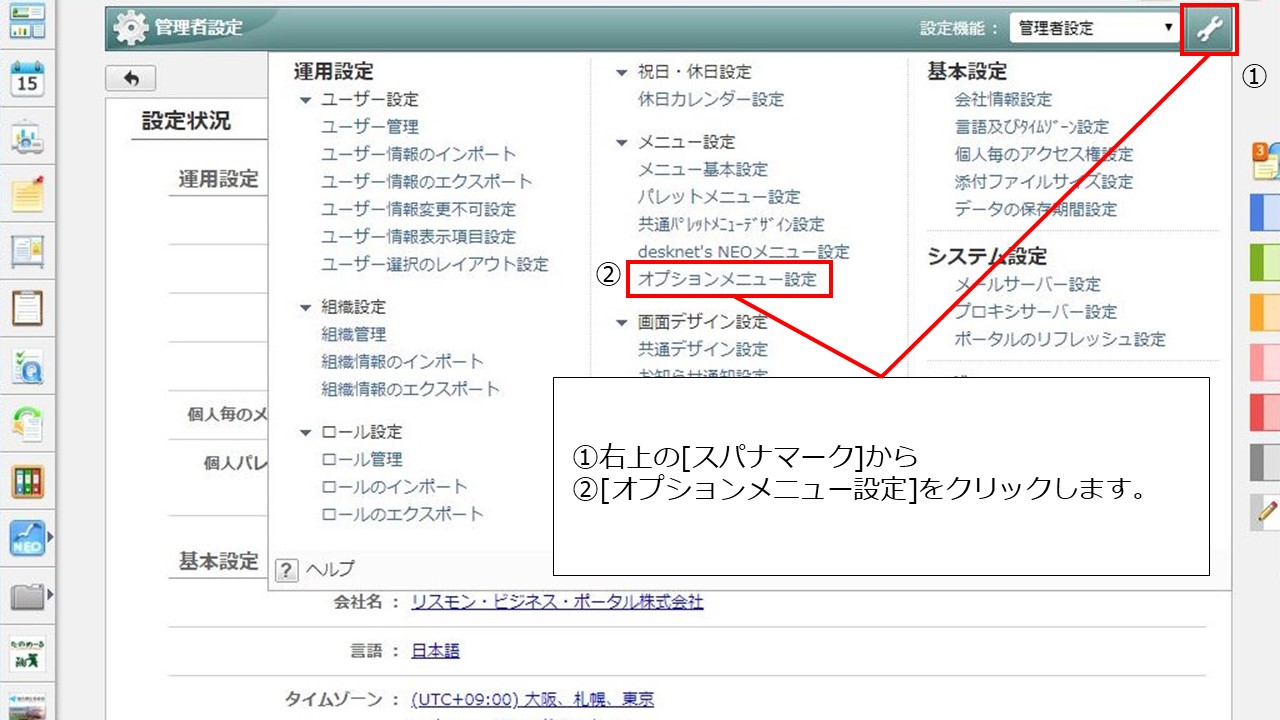This screenshot has width=1280, height=720.
Task: Collapse the メニュー設定 section
Action: pos(623,143)
